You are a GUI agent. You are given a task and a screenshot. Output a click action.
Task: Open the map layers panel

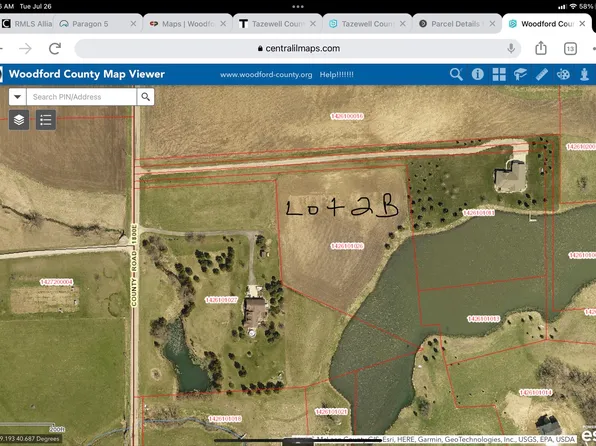[x=19, y=120]
